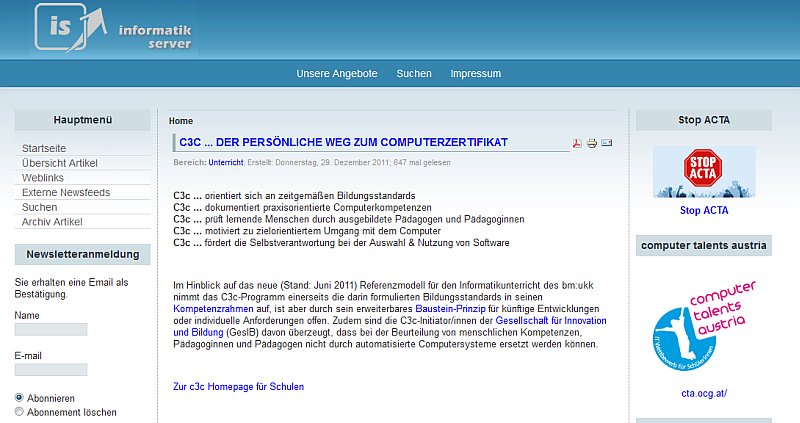Viewport: 800px width, 423px height.
Task: Click the PDF export icon
Action: (x=577, y=144)
